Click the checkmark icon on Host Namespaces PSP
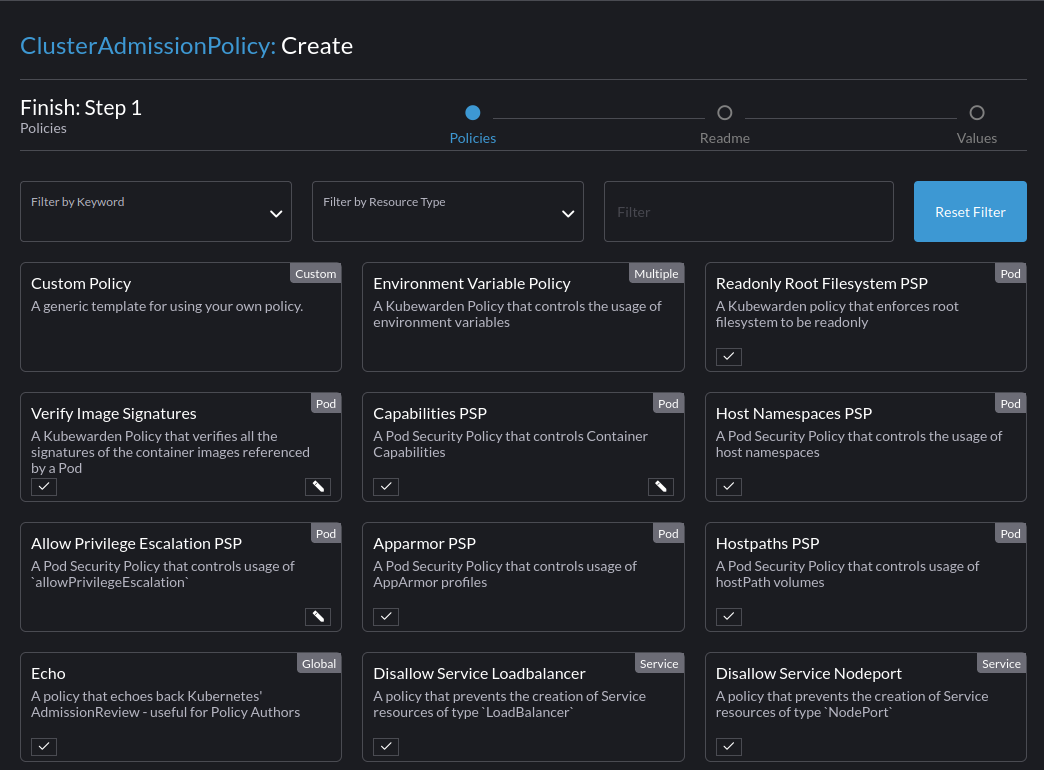Screen dimensions: 1044x770 click(728, 486)
